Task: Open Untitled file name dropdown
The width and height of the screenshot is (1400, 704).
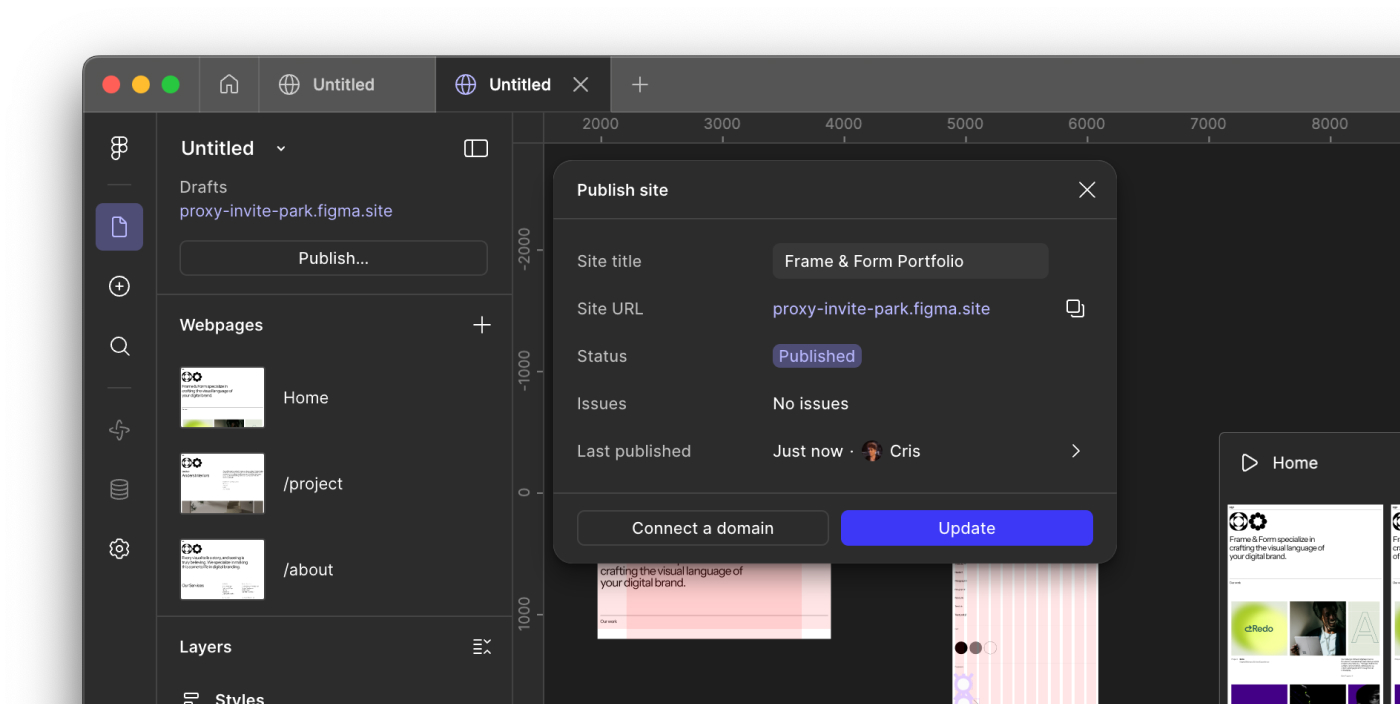Action: coord(281,148)
